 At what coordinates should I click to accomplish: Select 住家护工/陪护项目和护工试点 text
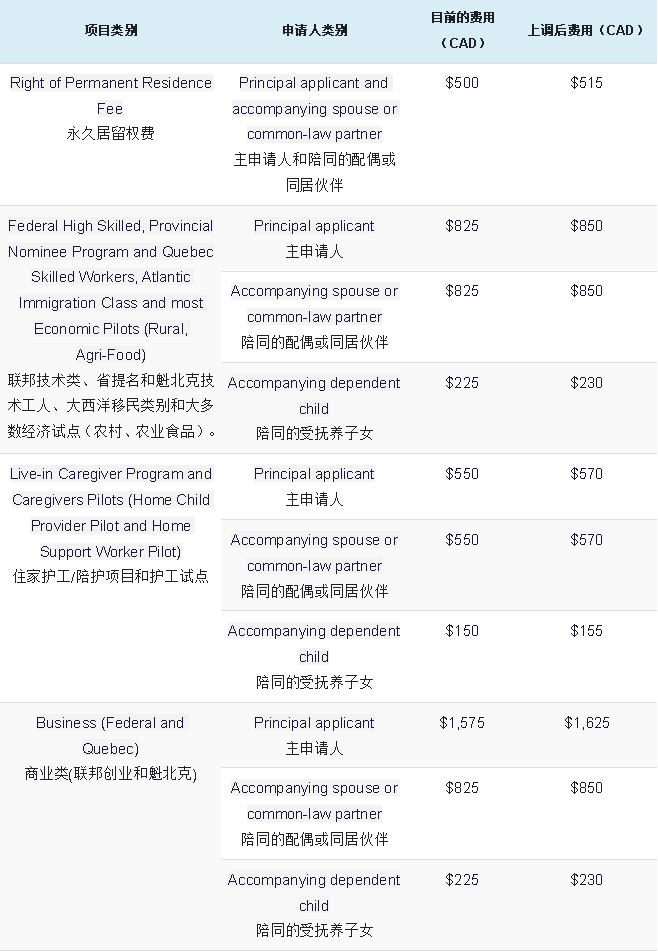(110, 576)
